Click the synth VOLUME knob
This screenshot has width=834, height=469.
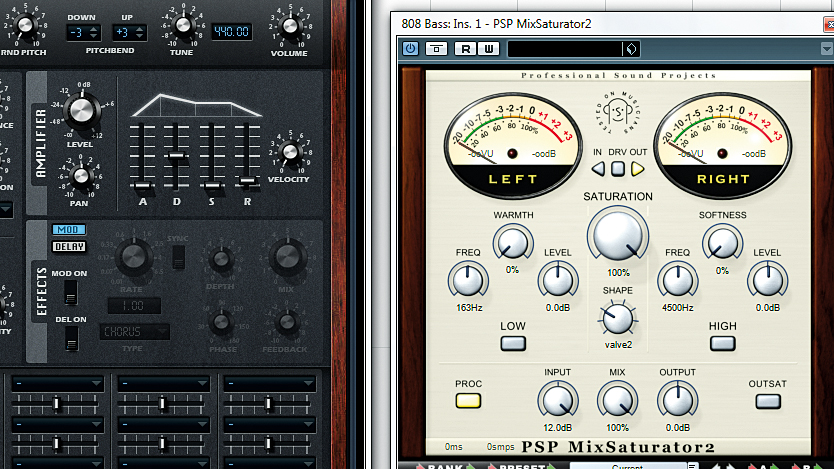290,25
